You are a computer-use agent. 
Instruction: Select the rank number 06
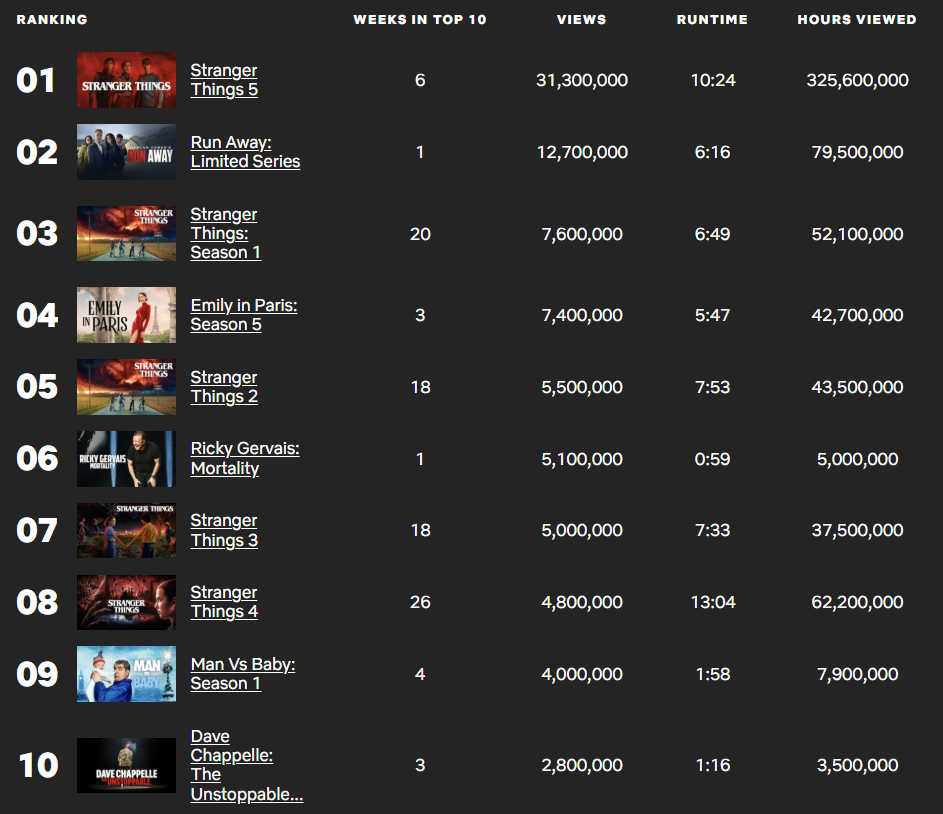tap(37, 459)
